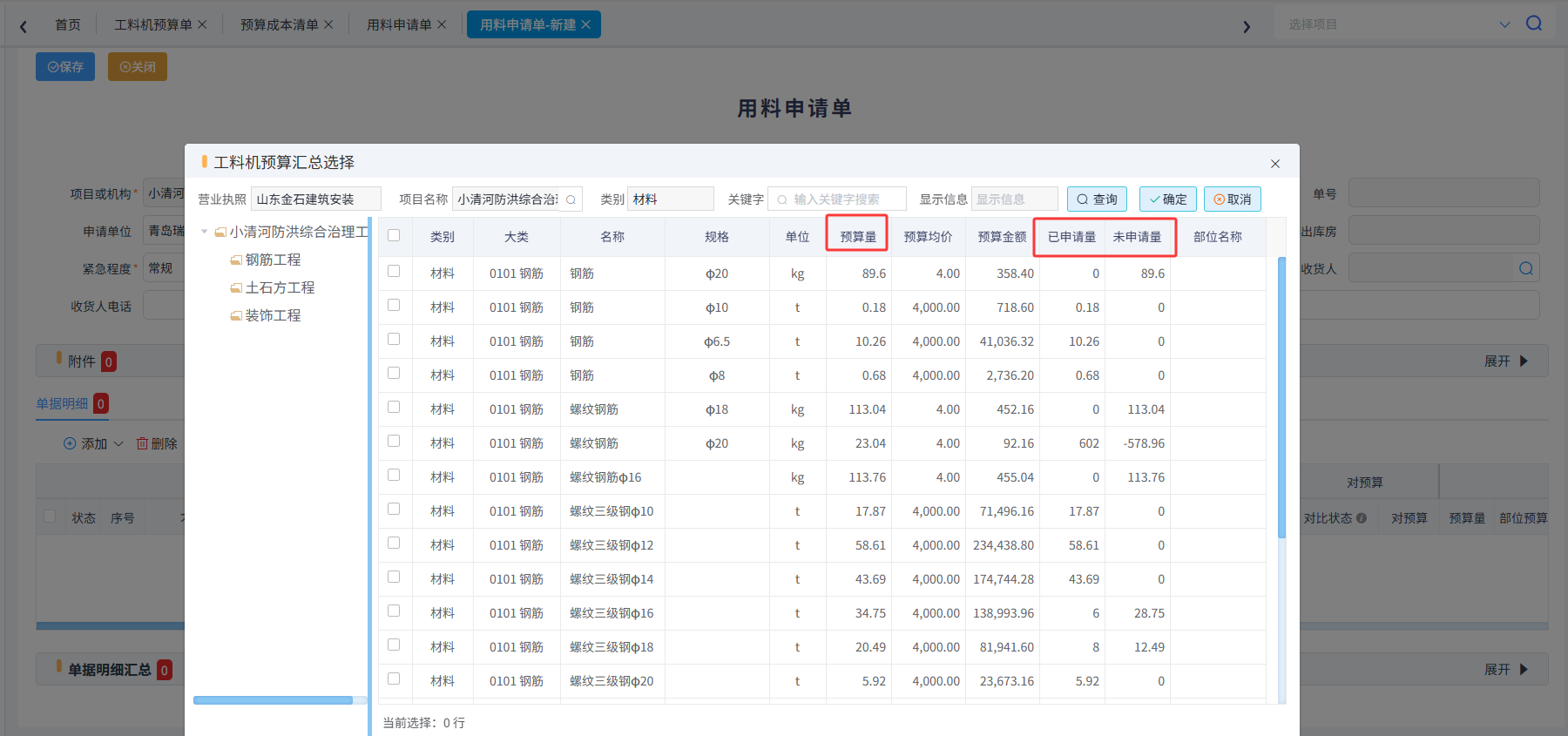Viewport: 1568px width, 736px height.
Task: Switch to the 工料机预算单 tab
Action: click(153, 24)
